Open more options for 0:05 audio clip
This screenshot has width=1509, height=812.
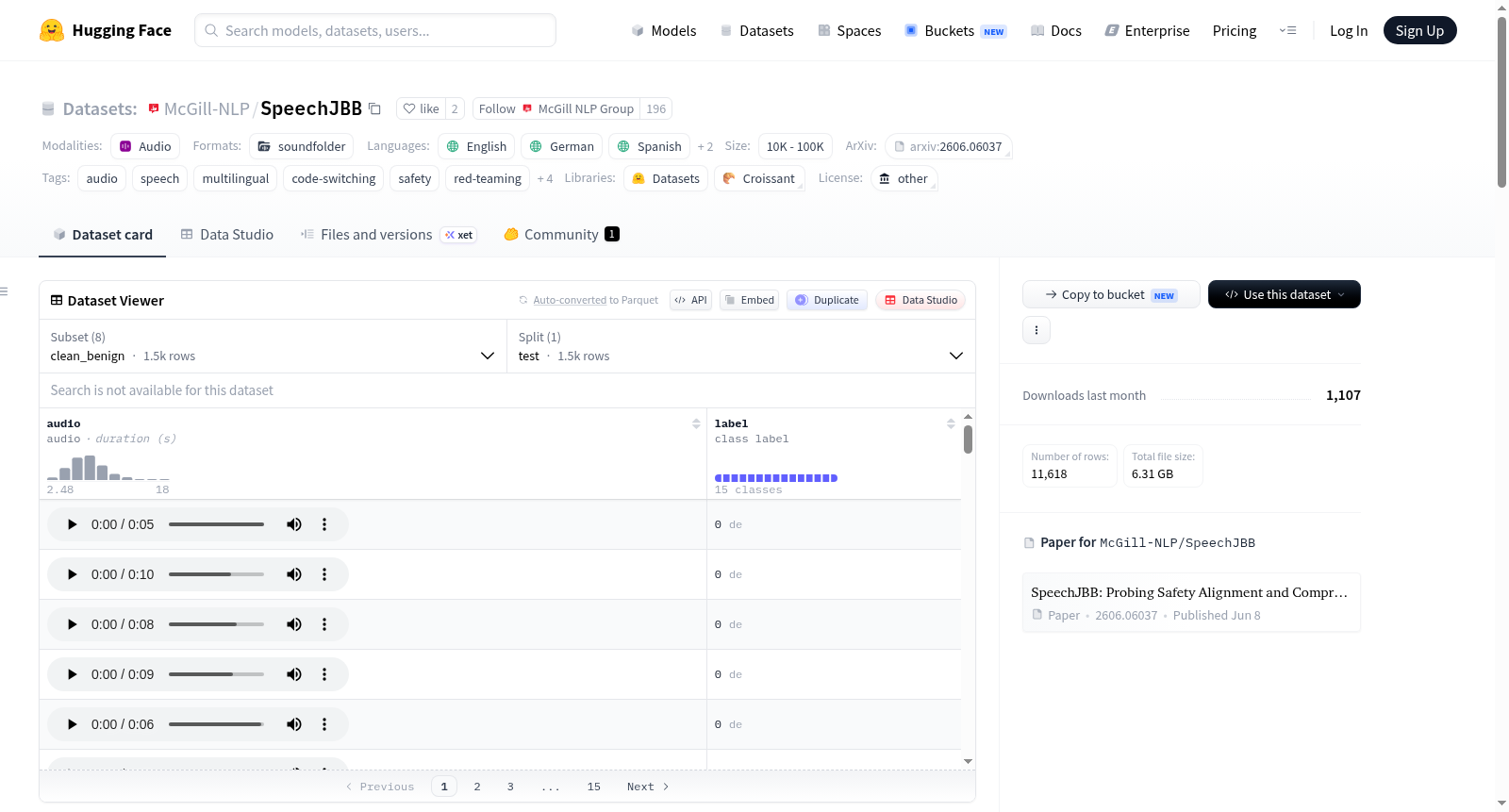324,524
